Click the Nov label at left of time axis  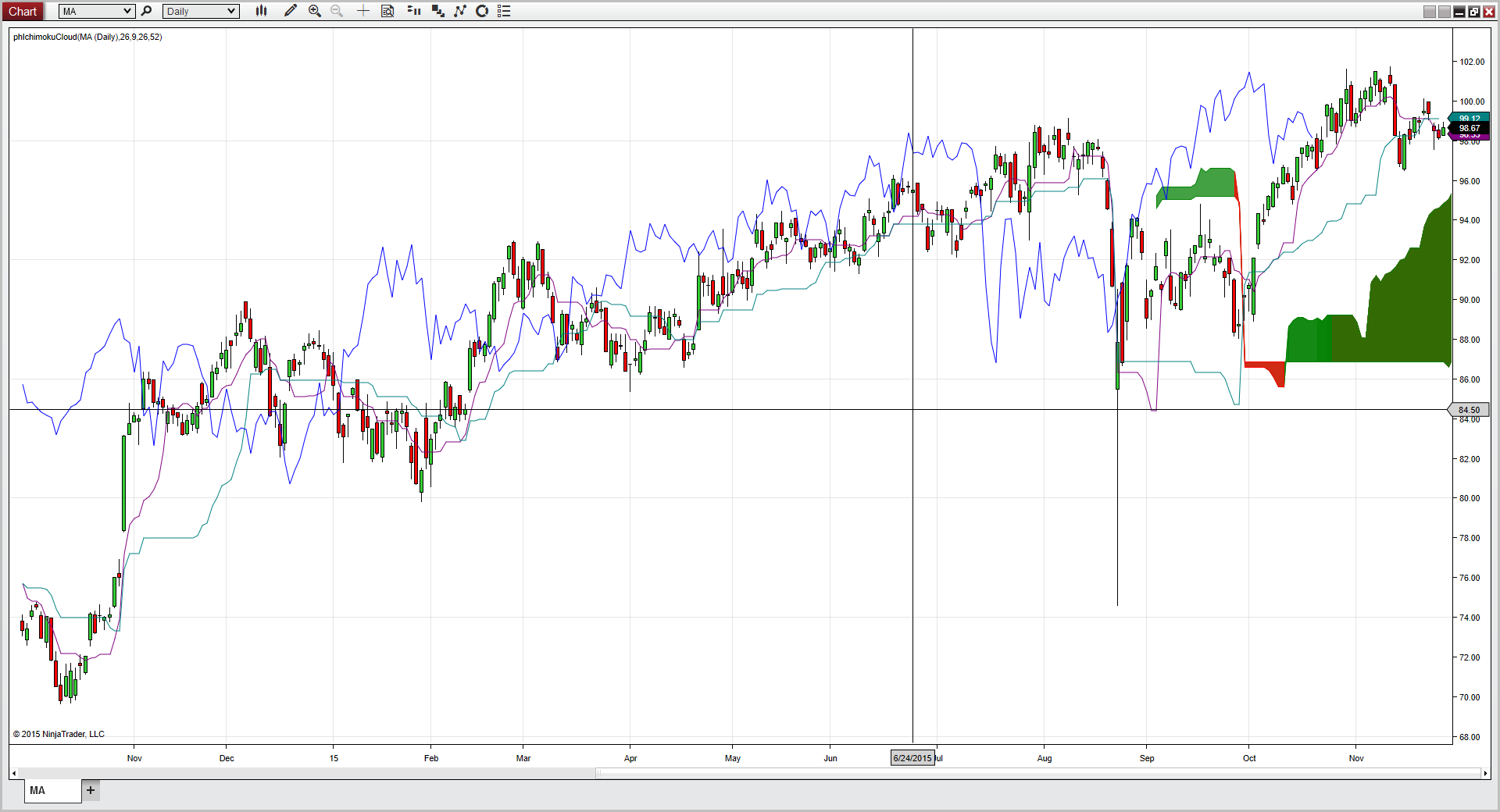[x=134, y=758]
